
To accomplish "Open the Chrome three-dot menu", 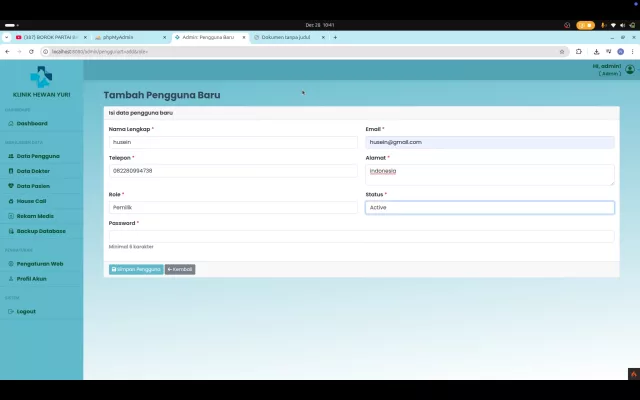I will point(632,52).
